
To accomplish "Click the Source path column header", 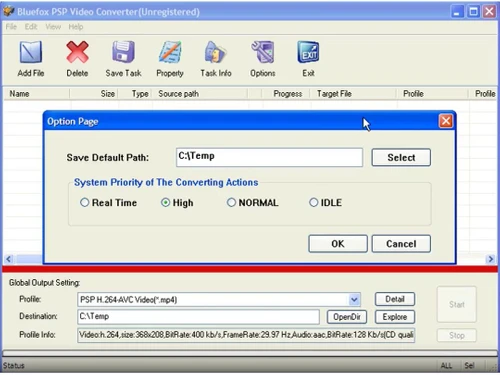I will [x=200, y=94].
